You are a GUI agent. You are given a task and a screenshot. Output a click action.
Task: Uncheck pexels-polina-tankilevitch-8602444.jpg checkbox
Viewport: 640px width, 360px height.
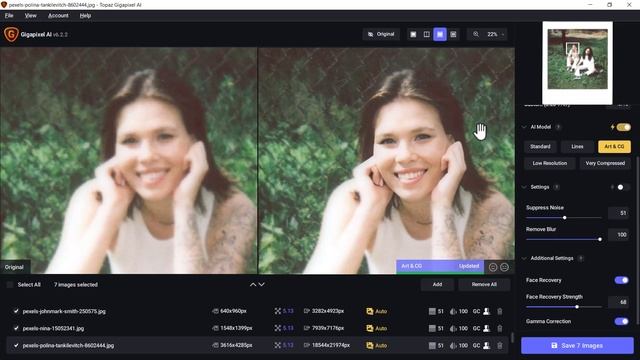(16, 345)
